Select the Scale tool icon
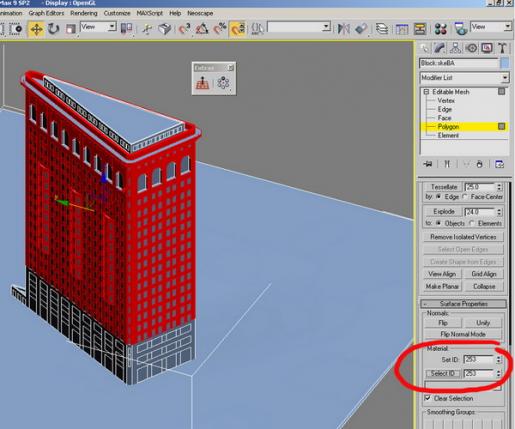Viewport: 515px width, 429px height. tap(70, 29)
